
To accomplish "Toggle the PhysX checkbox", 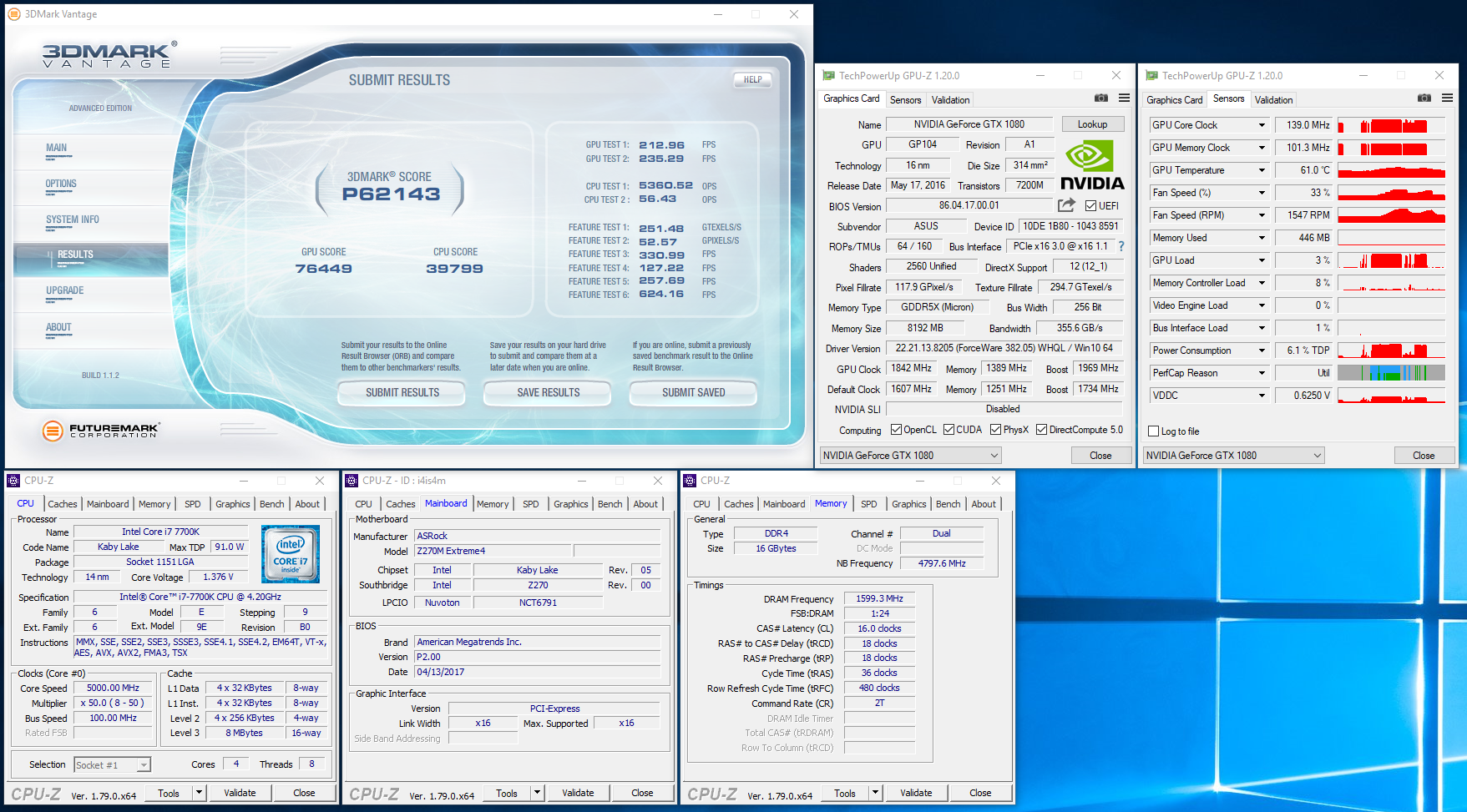I will coord(995,430).
